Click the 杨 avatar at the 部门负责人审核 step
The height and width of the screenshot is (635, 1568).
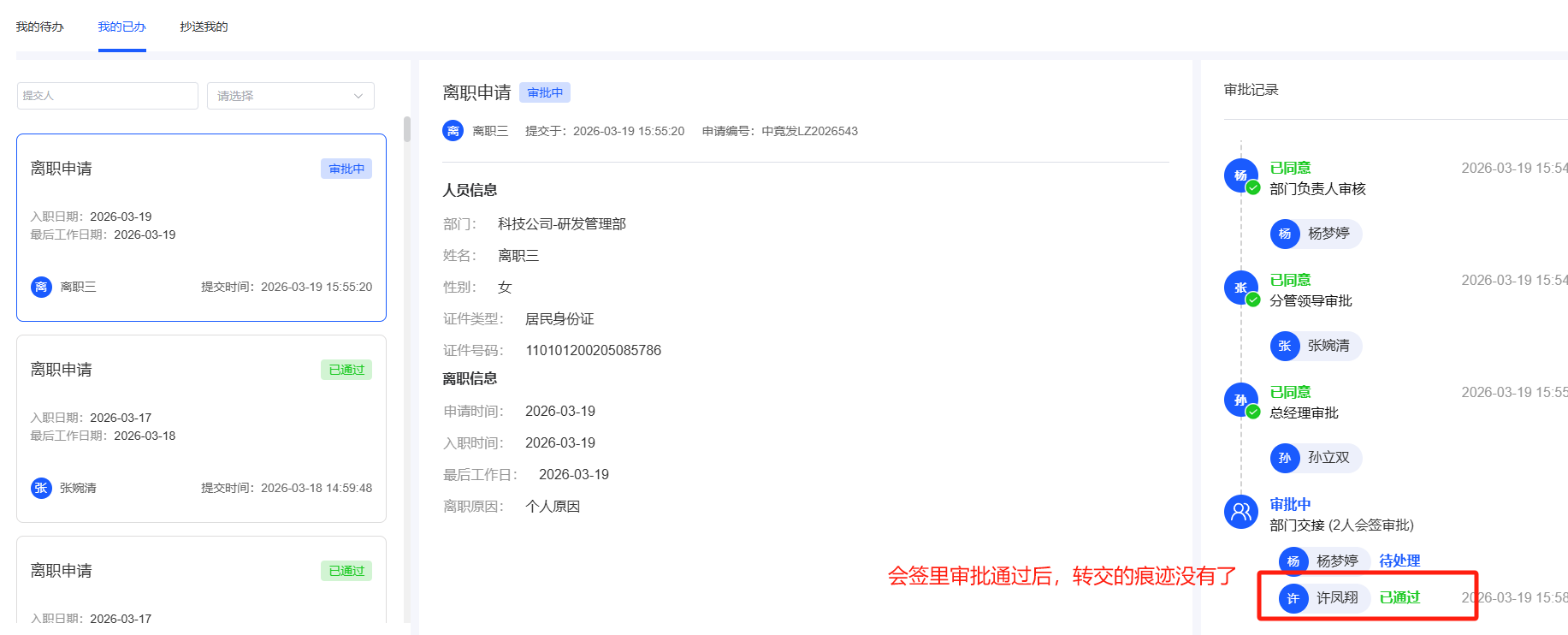tap(1240, 175)
